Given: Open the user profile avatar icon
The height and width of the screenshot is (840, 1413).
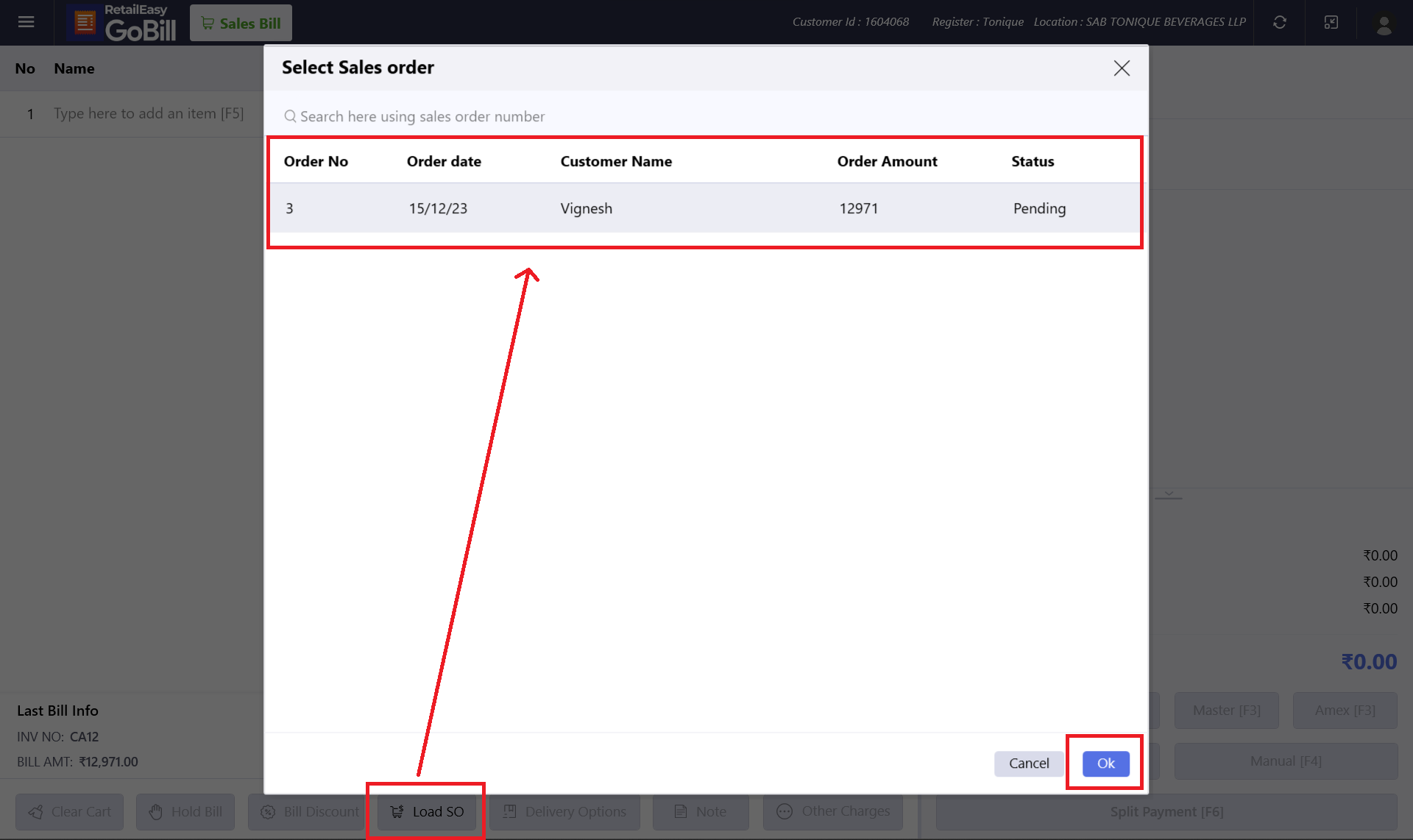Looking at the screenshot, I should (1384, 24).
